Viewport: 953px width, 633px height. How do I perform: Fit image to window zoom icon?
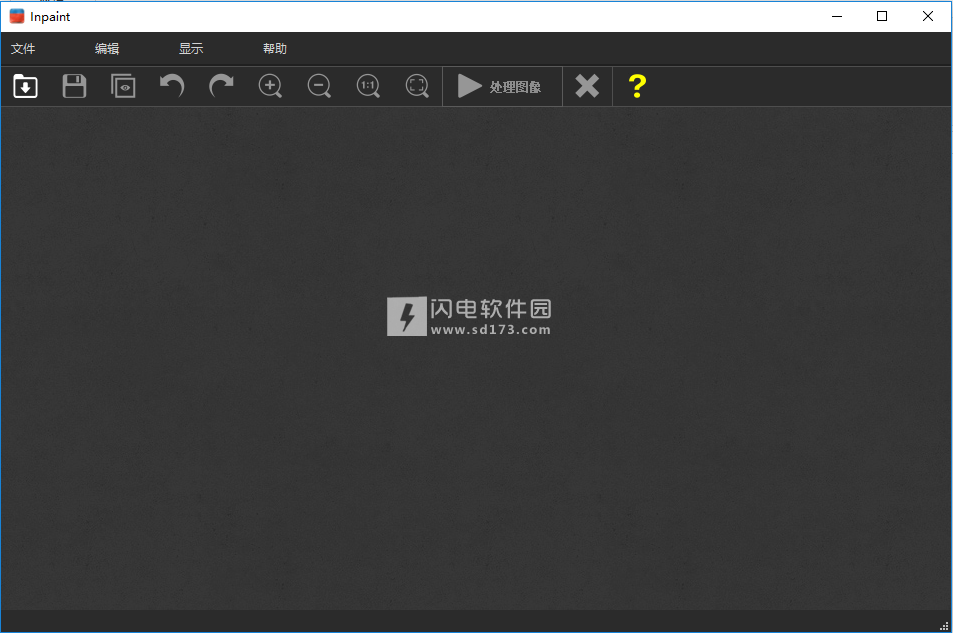pos(417,86)
